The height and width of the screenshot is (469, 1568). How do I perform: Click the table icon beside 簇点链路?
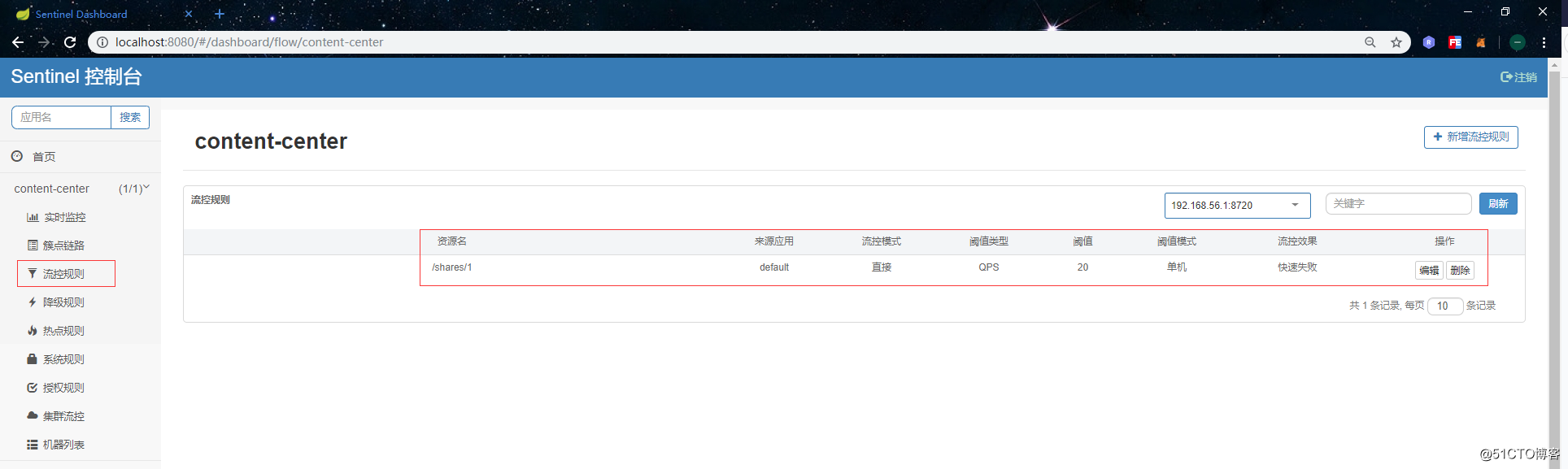tap(33, 245)
